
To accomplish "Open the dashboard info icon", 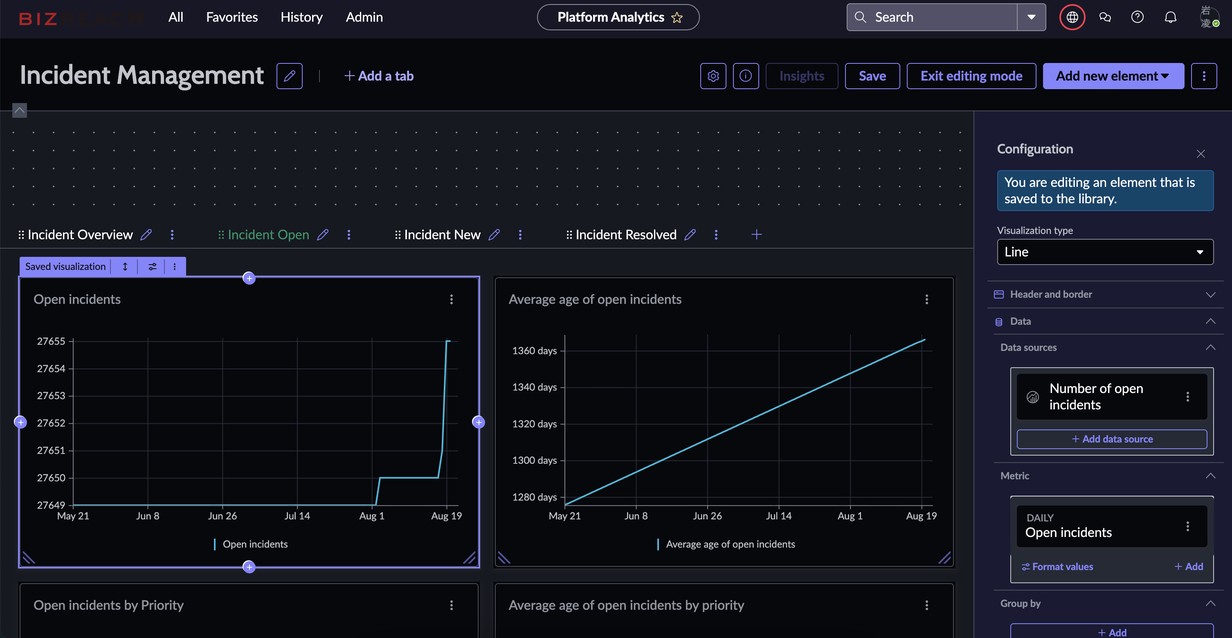I will tap(745, 76).
